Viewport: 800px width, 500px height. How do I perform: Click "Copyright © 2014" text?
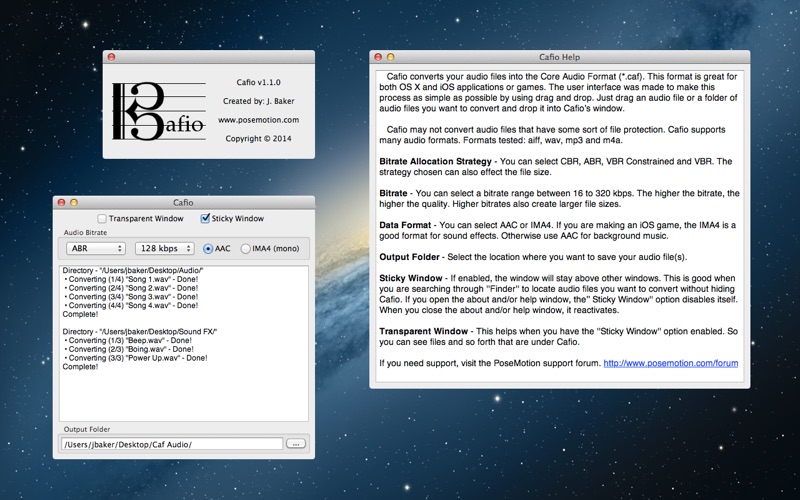click(259, 138)
